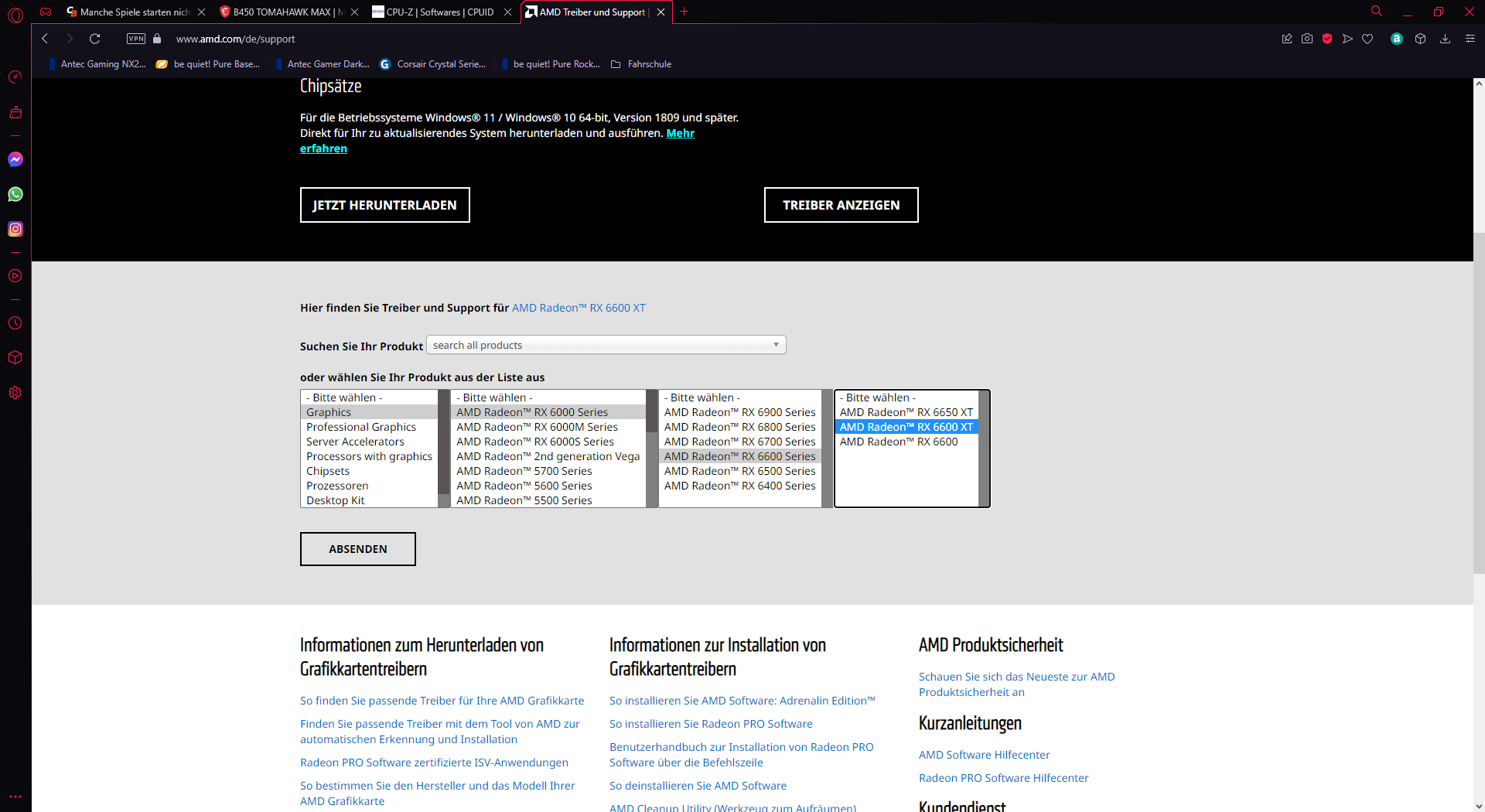The image size is (1485, 812).
Task: Open WhatsApp in the Opera sidebar
Action: [x=15, y=194]
